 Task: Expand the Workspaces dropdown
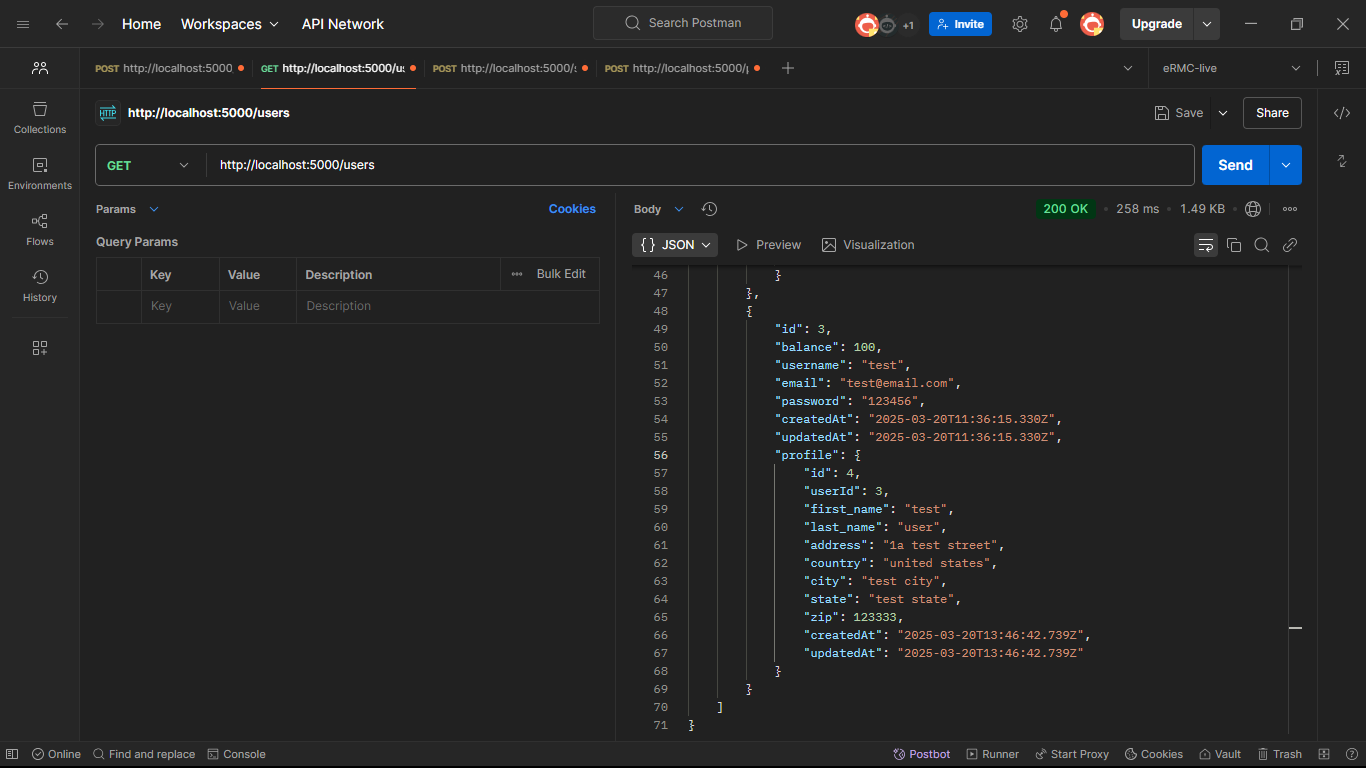pos(230,24)
